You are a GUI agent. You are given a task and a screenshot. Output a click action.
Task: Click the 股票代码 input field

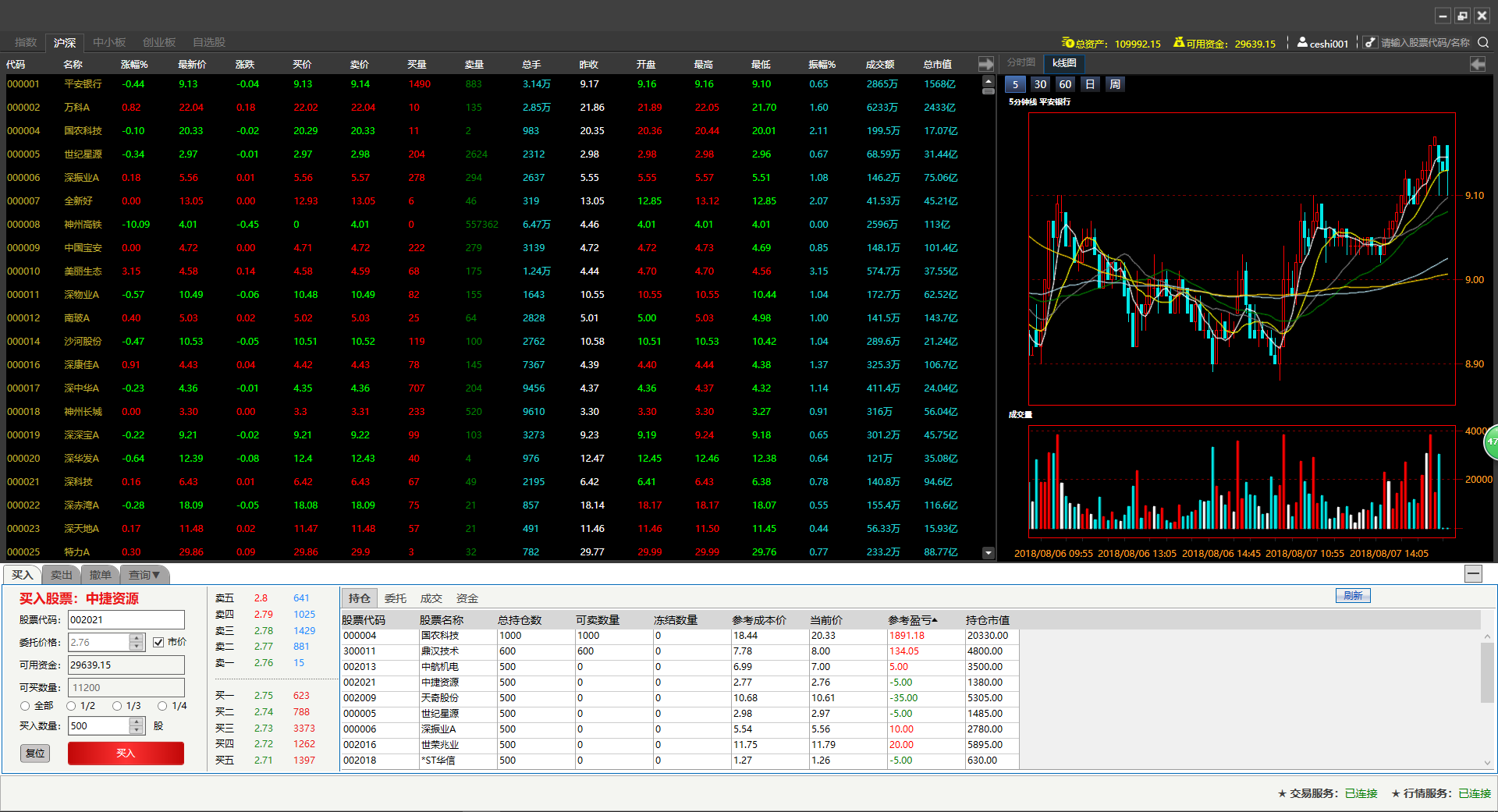coord(126,619)
